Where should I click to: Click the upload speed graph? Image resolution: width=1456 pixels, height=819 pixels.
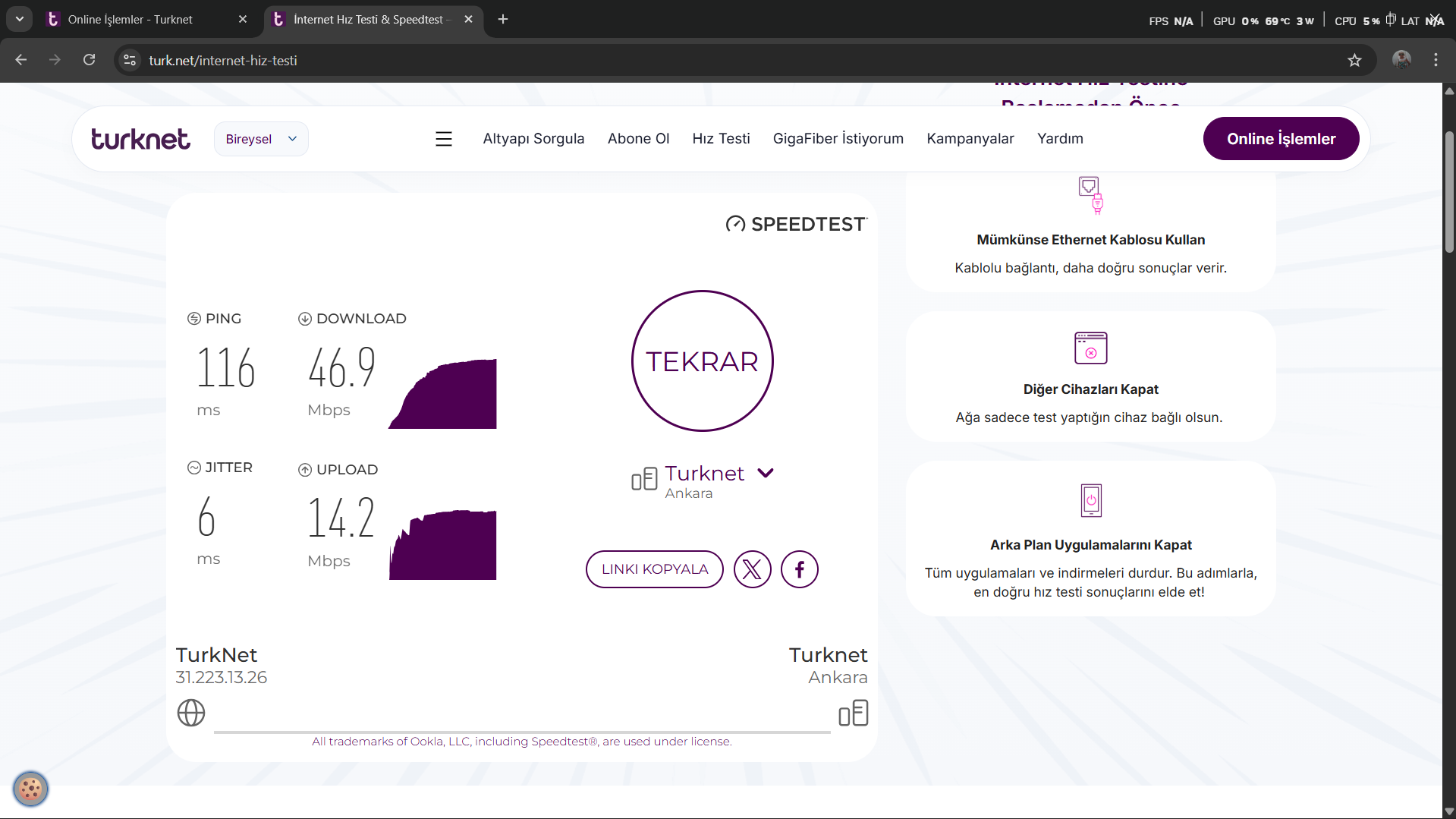[442, 545]
